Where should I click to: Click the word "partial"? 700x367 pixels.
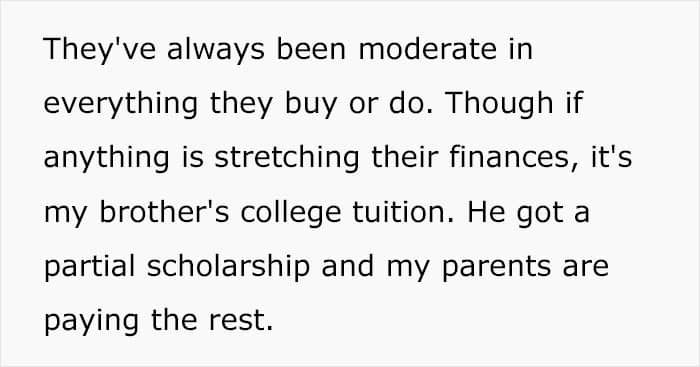point(89,267)
